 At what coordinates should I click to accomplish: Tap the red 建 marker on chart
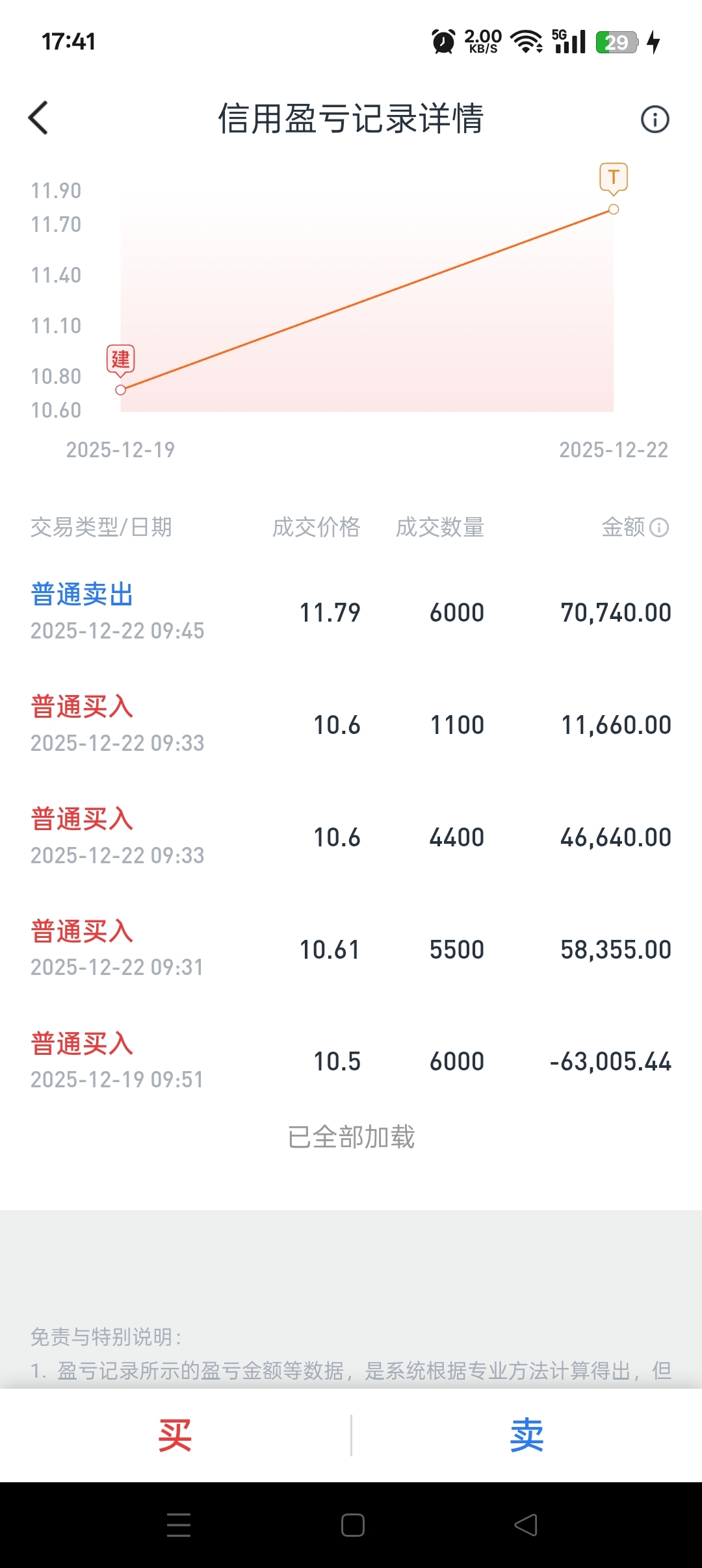click(120, 360)
